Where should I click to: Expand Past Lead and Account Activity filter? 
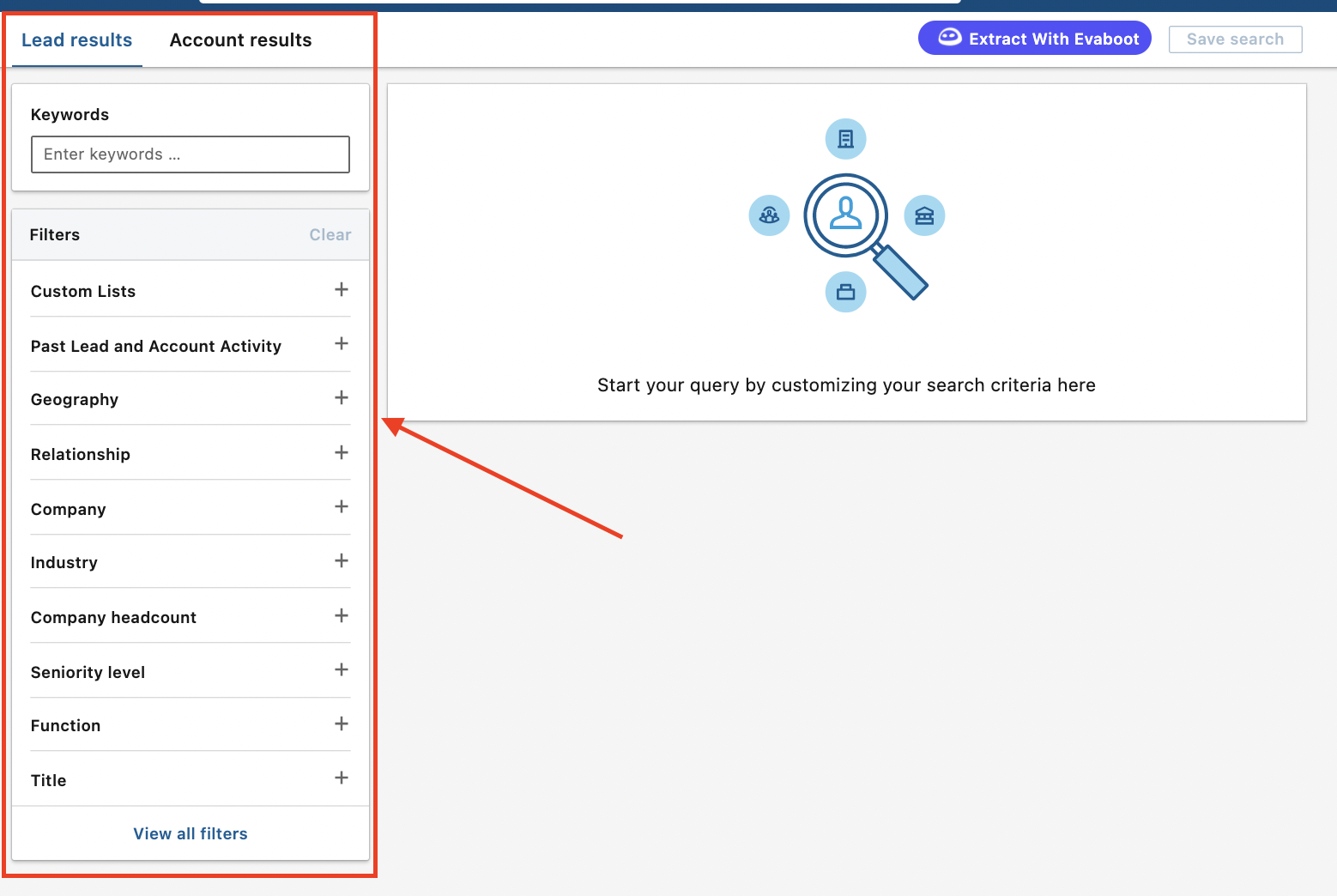click(x=342, y=343)
